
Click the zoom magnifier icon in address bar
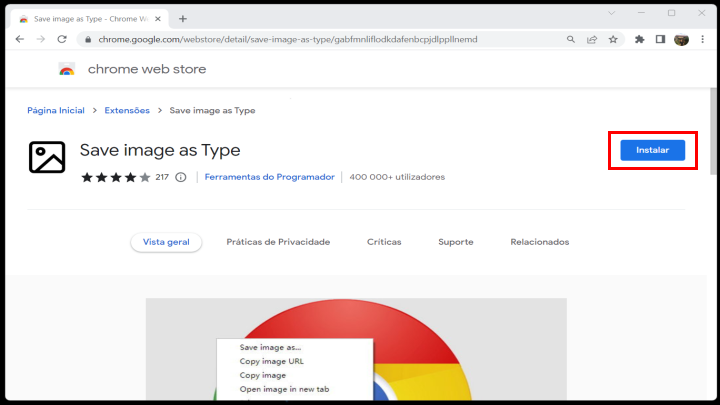click(x=571, y=39)
